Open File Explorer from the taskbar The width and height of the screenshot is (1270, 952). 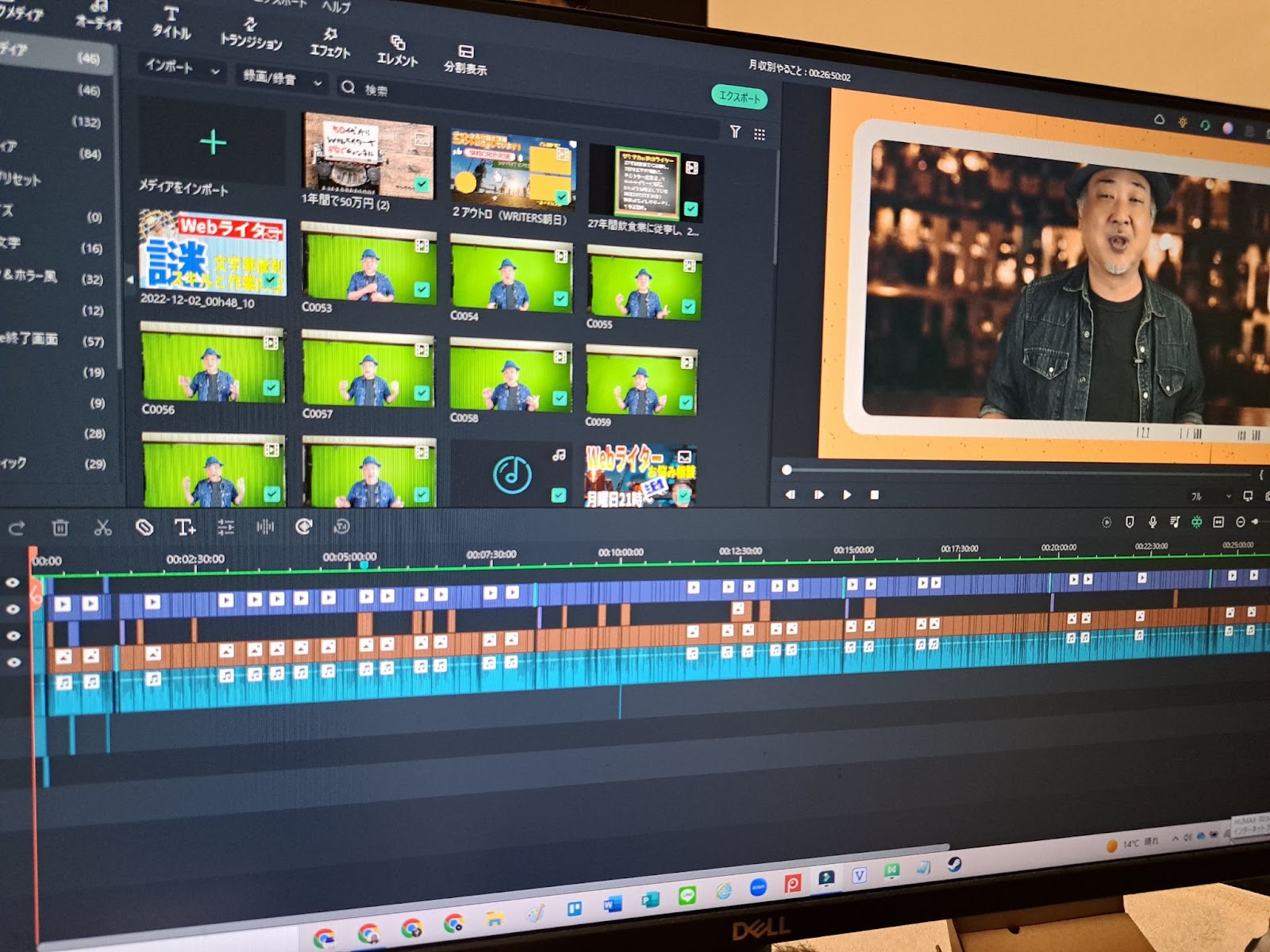click(x=495, y=919)
